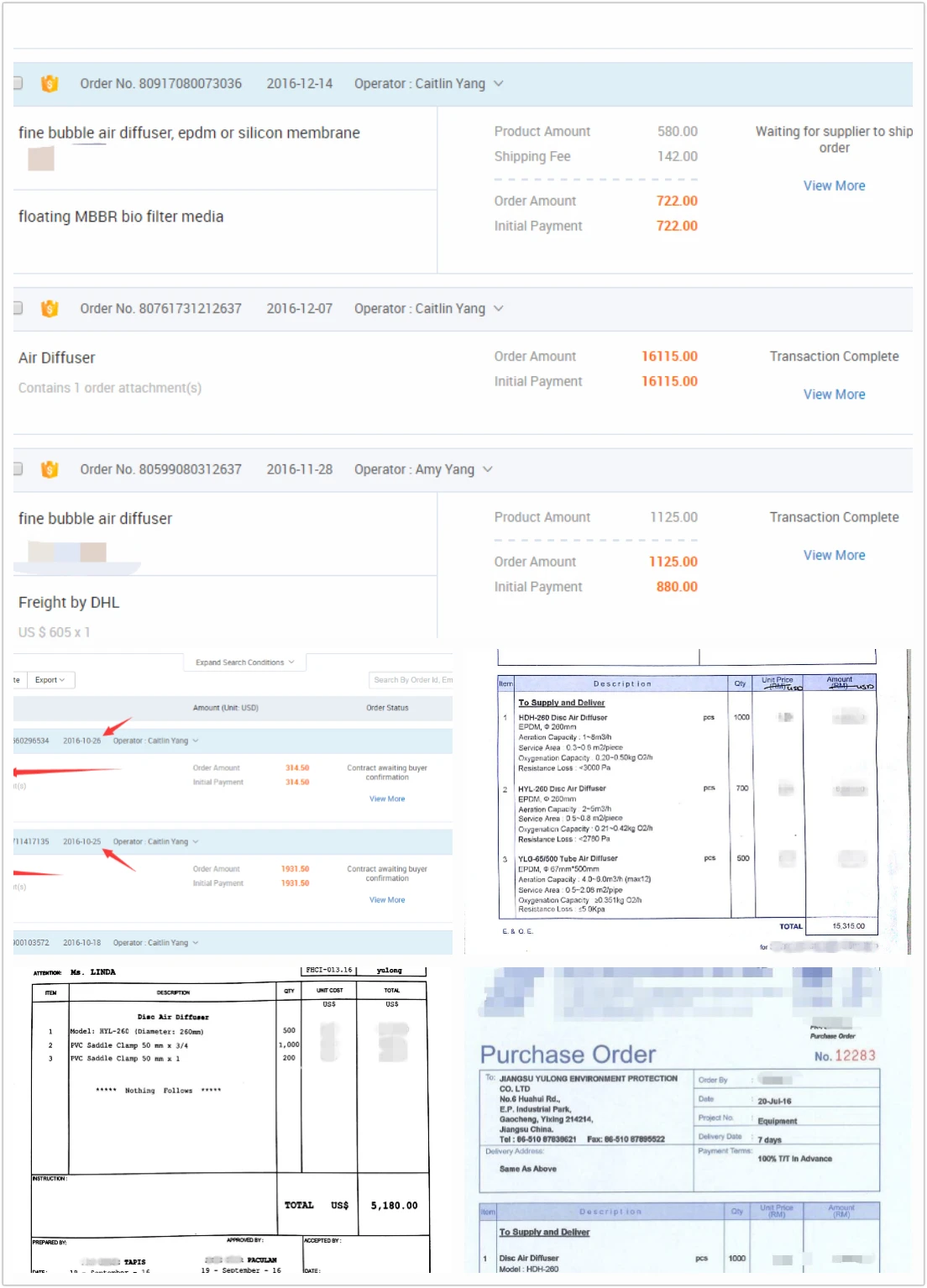This screenshot has width=927, height=1288.
Task: Tick checkbox of order 80599080312637
Action: [18, 469]
